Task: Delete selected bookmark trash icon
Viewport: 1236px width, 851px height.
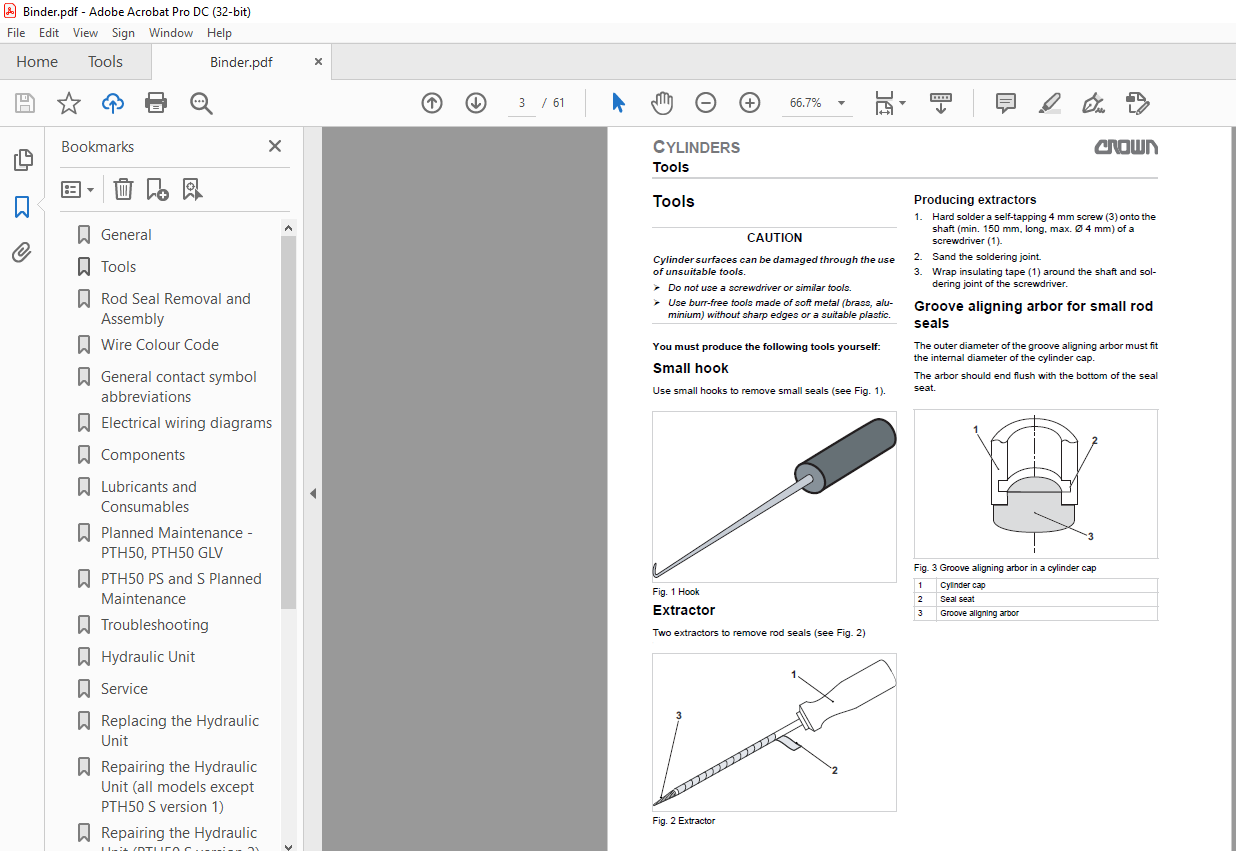Action: [x=123, y=189]
